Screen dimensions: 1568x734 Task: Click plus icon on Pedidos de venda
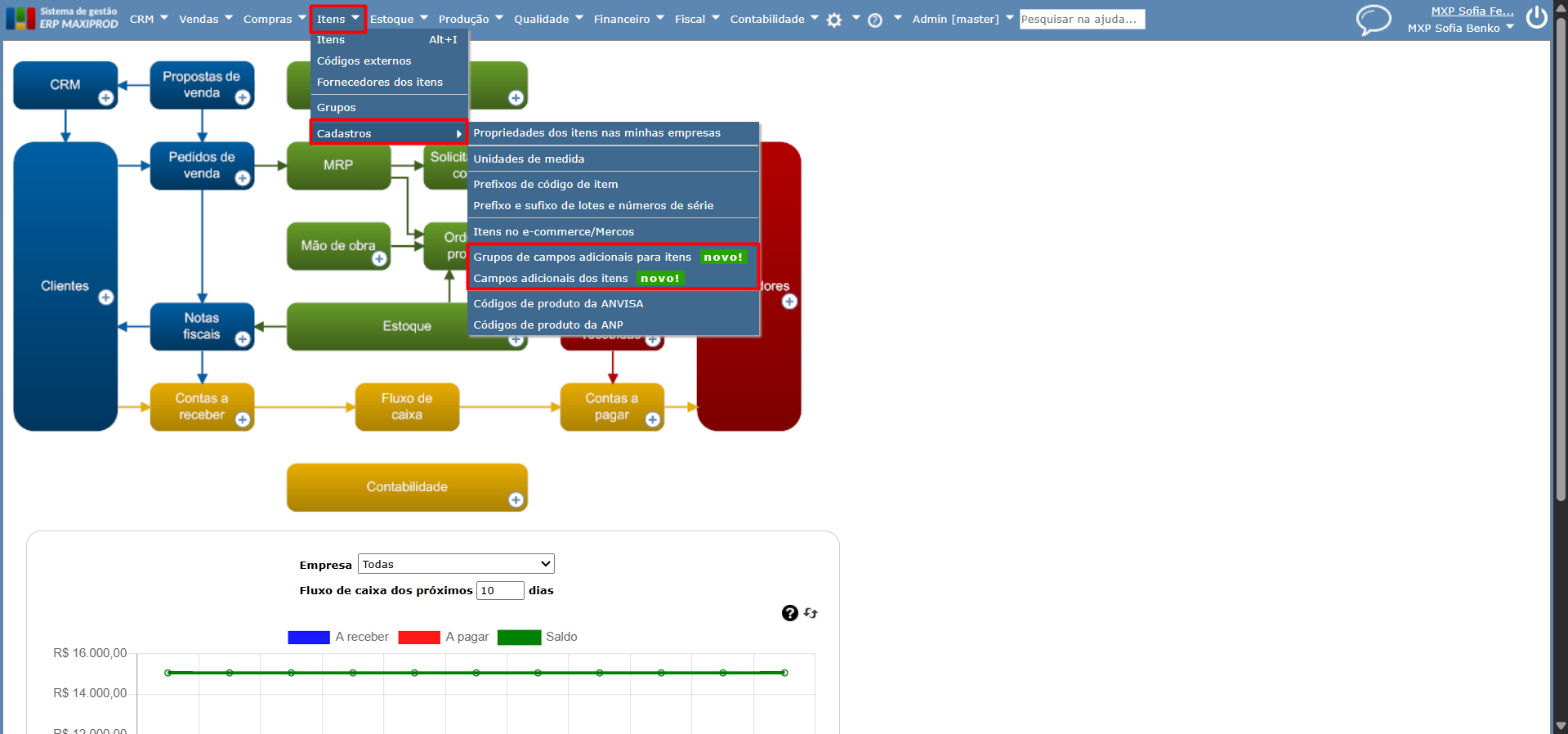(243, 178)
